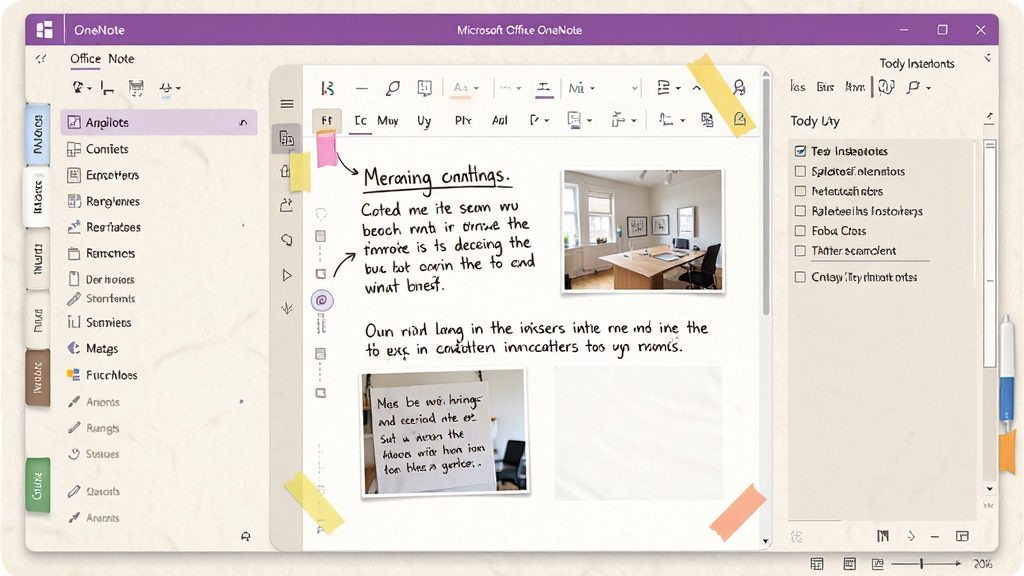Open the OneNote app grid icon
The height and width of the screenshot is (576, 1024).
[44, 29]
